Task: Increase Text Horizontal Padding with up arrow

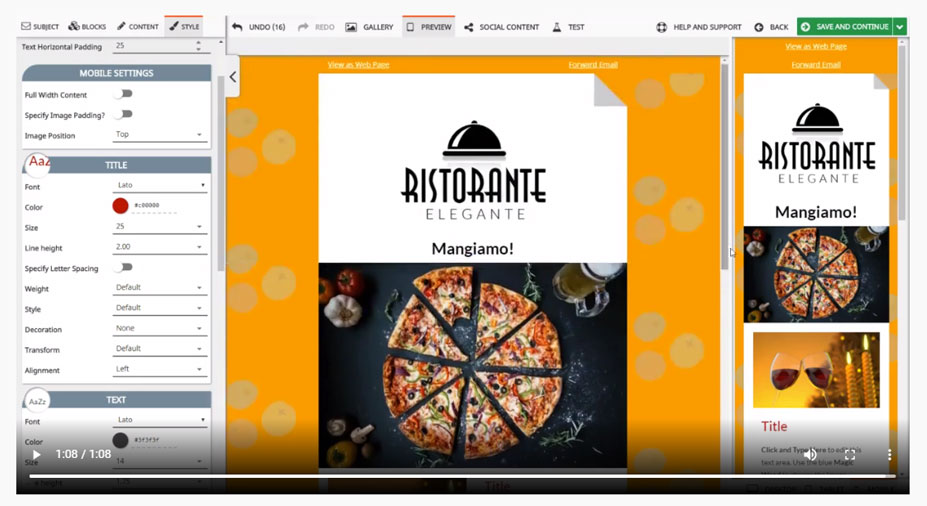Action: pyautogui.click(x=199, y=43)
